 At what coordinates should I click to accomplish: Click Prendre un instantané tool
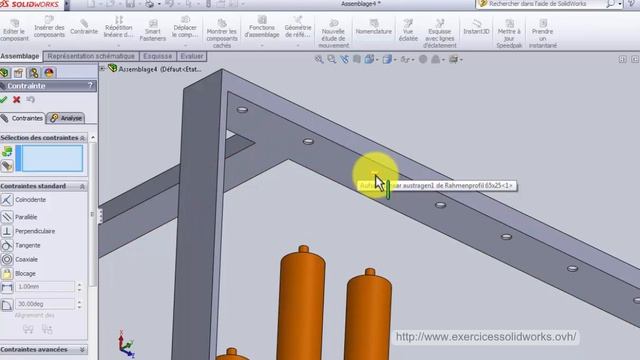click(x=543, y=33)
